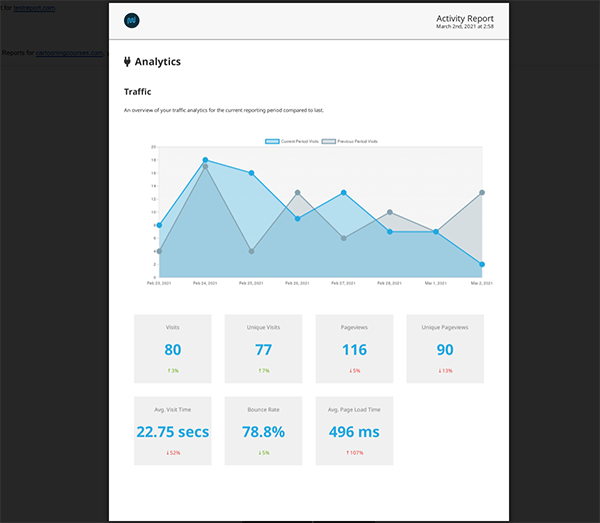The width and height of the screenshot is (600, 523).
Task: Select the Avg. Page Load Time card
Action: tap(354, 431)
